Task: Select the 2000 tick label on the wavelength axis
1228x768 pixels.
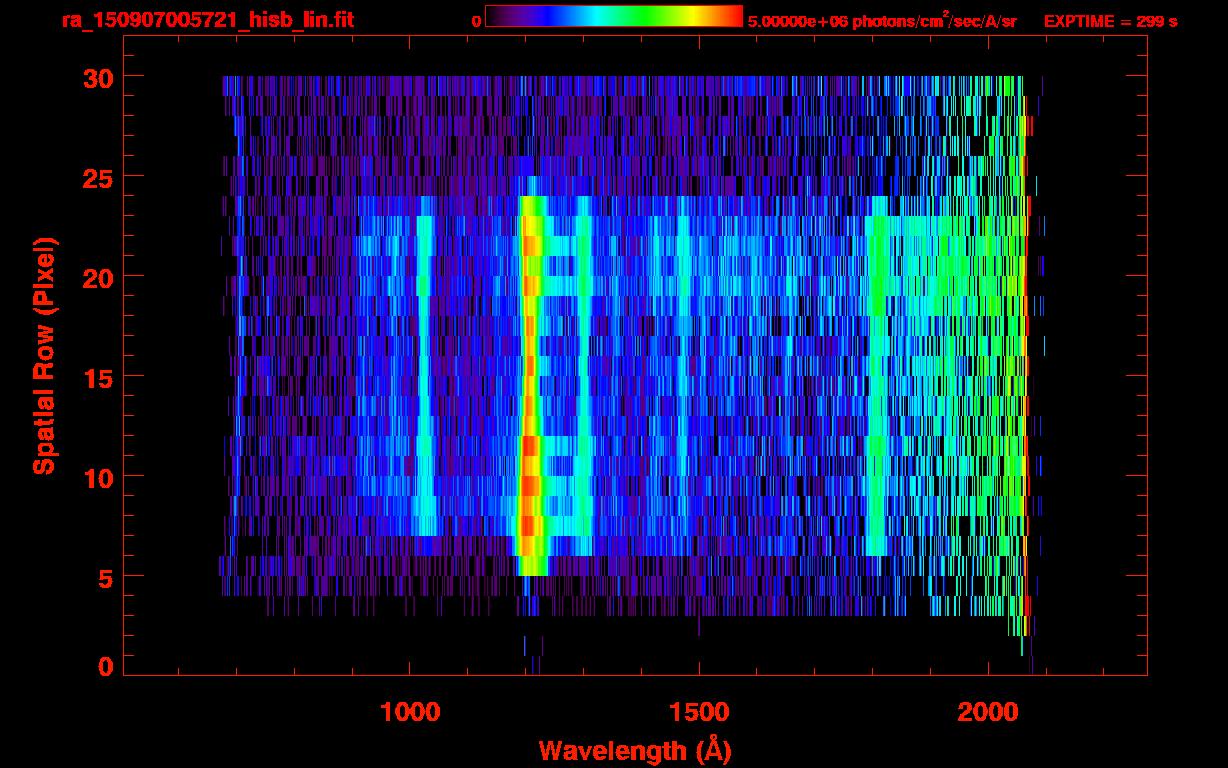Action: coord(988,712)
